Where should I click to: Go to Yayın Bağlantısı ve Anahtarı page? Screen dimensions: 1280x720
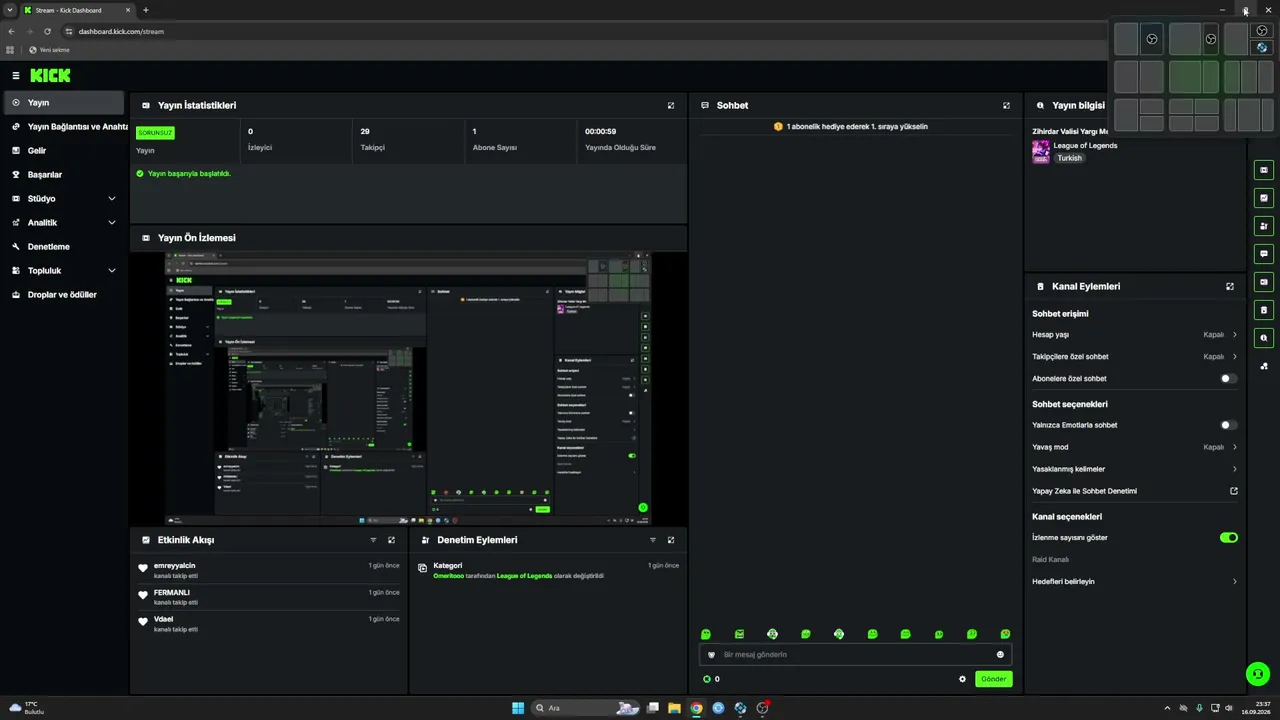point(64,127)
